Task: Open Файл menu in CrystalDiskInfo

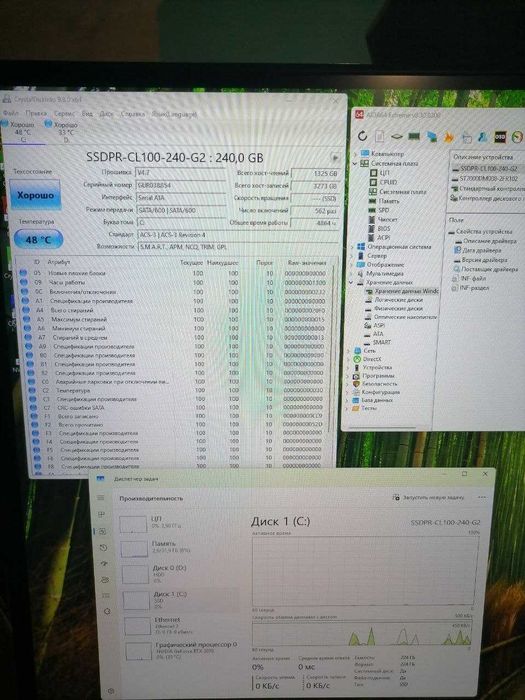Action: (x=11, y=113)
